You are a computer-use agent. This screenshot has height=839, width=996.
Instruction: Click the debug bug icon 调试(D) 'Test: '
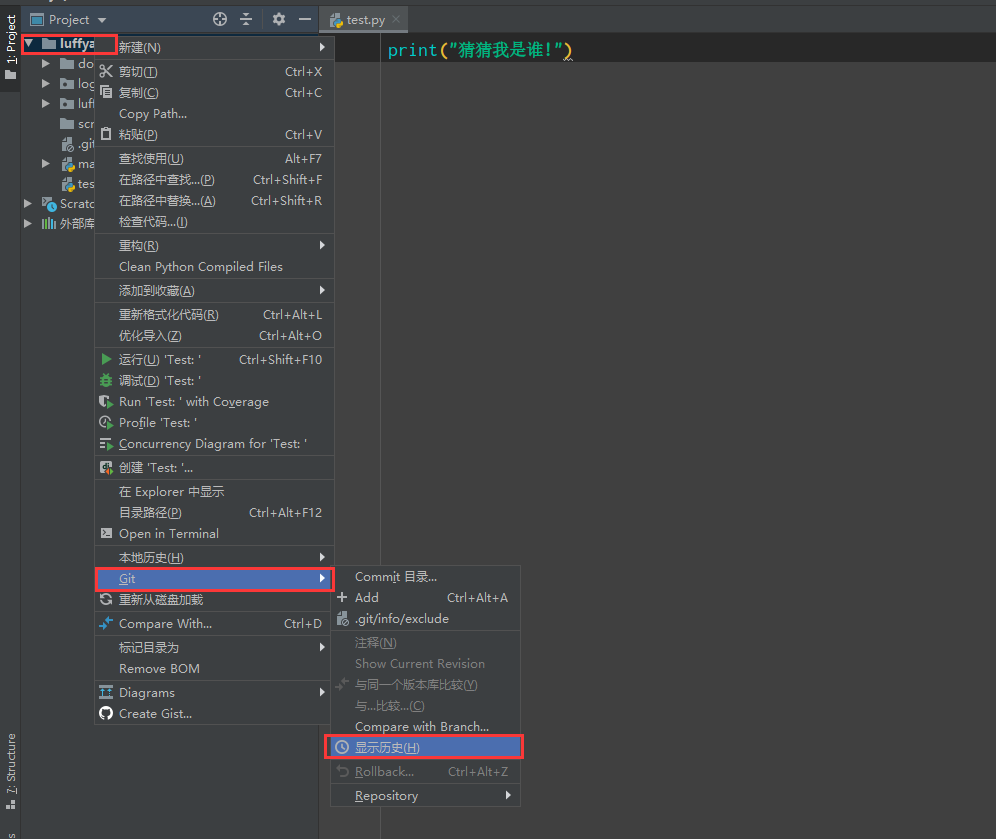pos(106,380)
